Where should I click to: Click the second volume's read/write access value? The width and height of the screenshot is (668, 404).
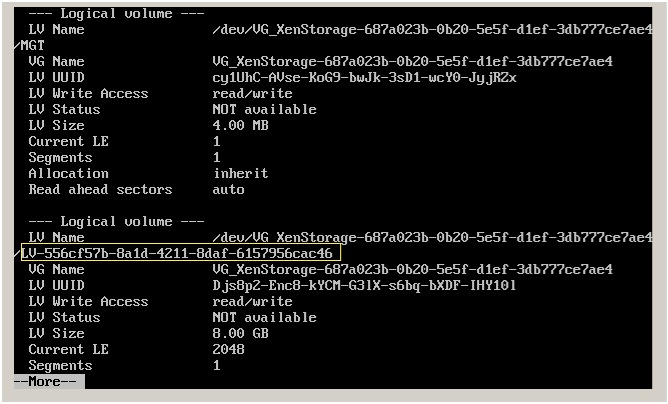[252, 301]
